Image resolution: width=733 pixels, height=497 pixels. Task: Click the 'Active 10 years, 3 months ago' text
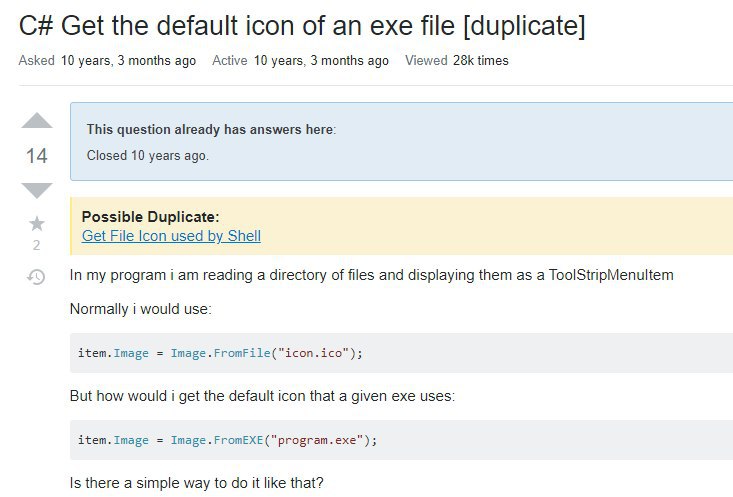[300, 61]
